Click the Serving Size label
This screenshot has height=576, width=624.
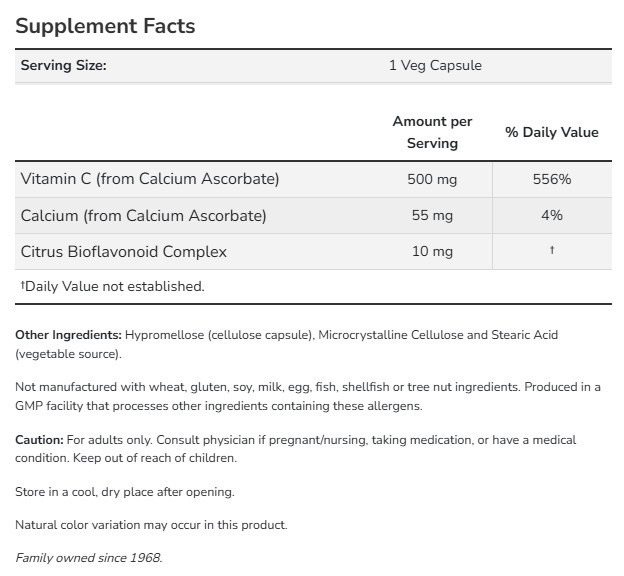[x=63, y=66]
